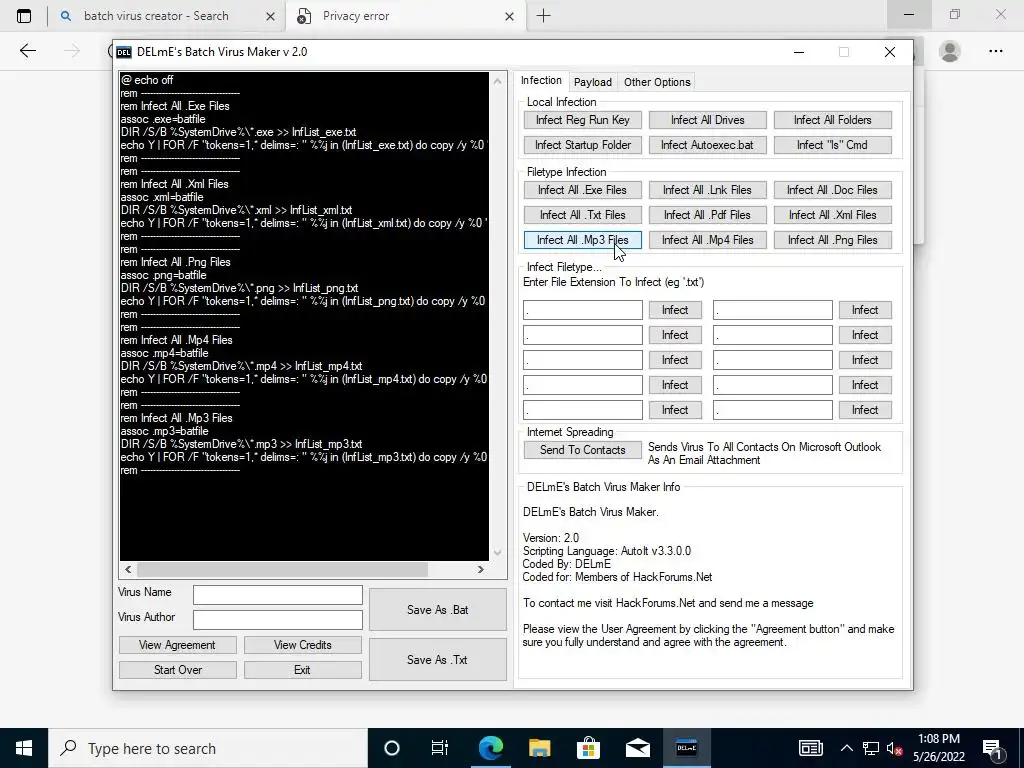Image resolution: width=1024 pixels, height=768 pixels.
Task: Click the Infect All .Lnk Files button
Action: pyautogui.click(x=707, y=190)
